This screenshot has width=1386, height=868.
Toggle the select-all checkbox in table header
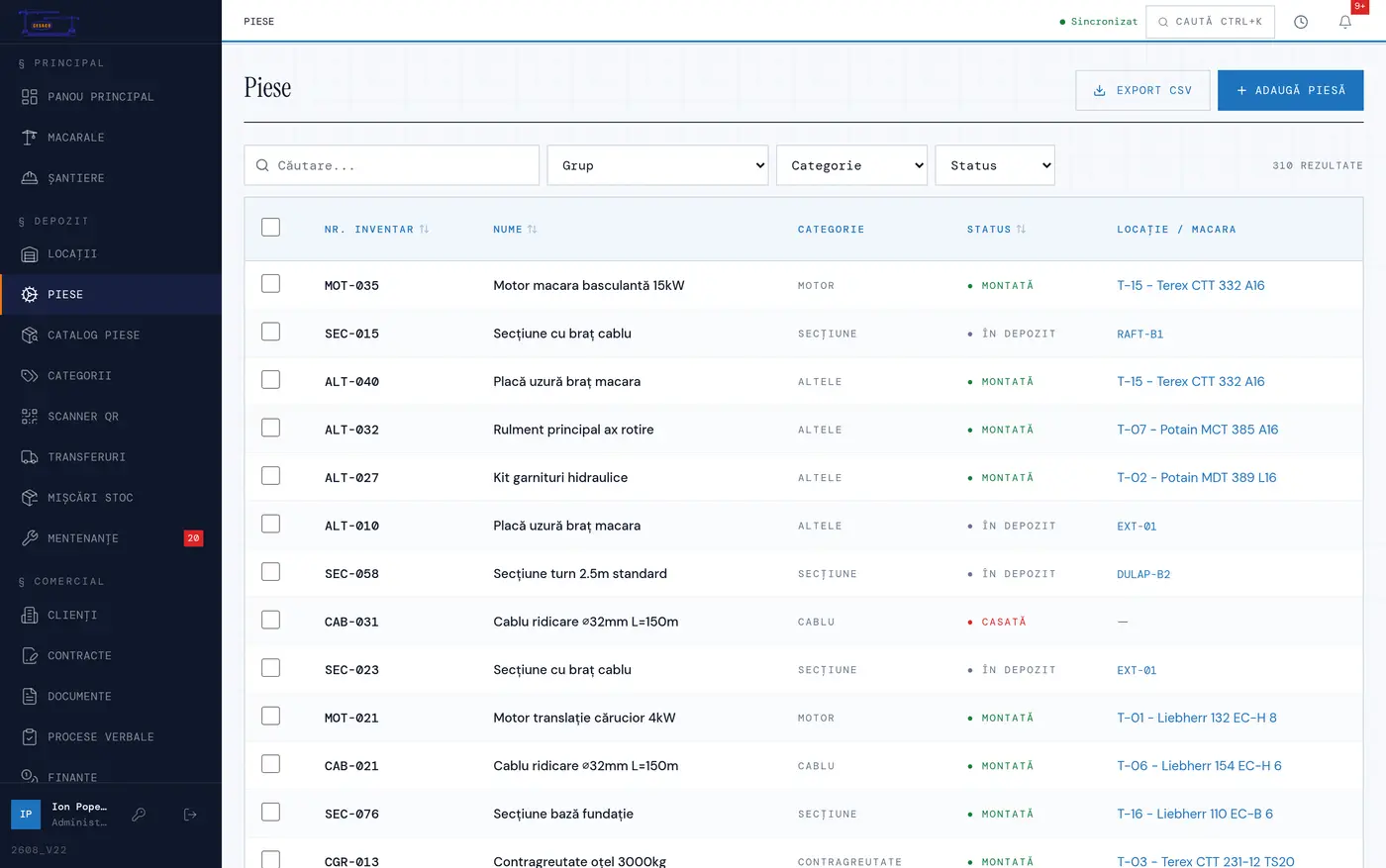click(x=270, y=228)
